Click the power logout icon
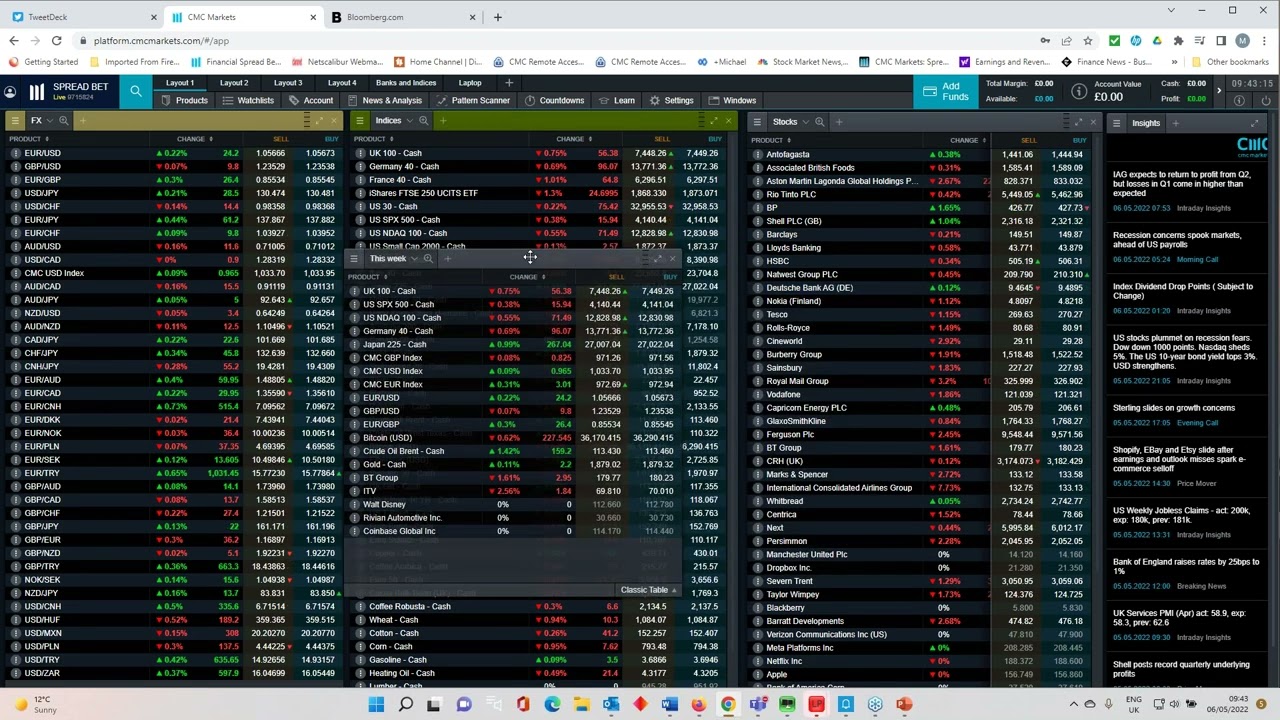Viewport: 1280px width, 720px height. (1267, 100)
